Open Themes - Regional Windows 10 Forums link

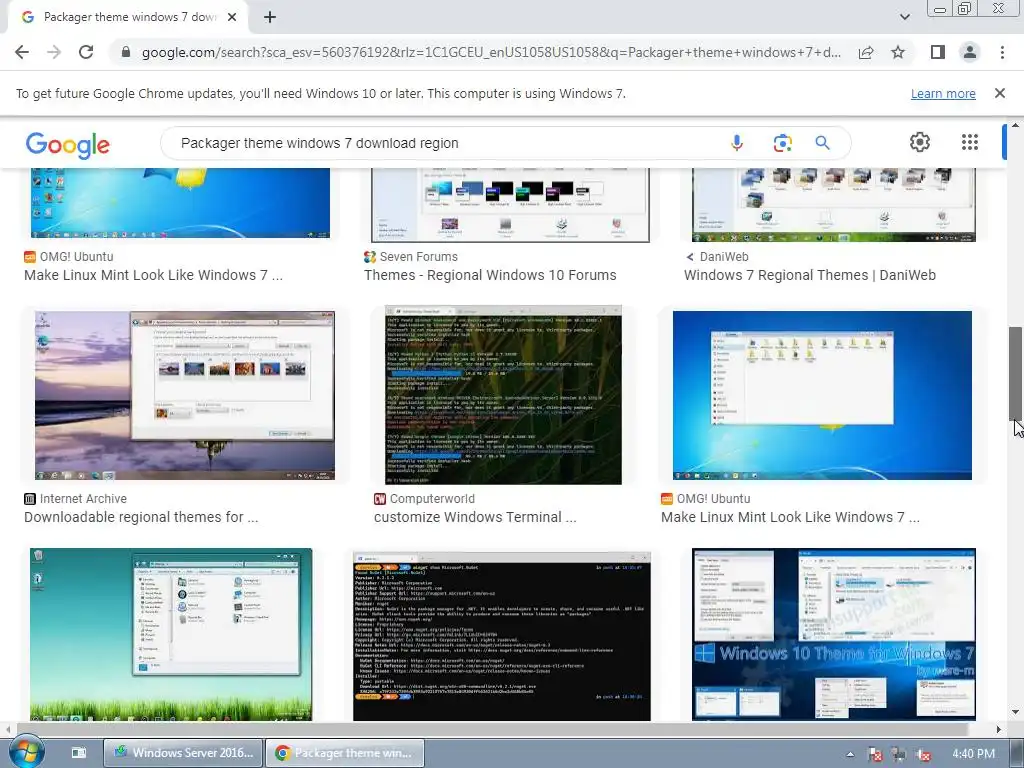point(490,275)
